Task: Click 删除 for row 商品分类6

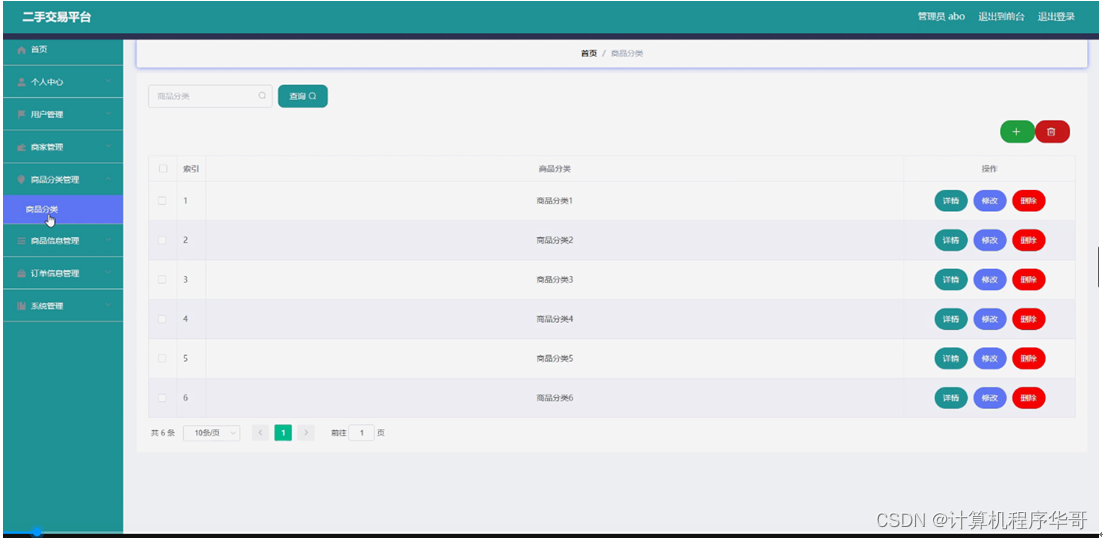Action: click(x=1028, y=398)
